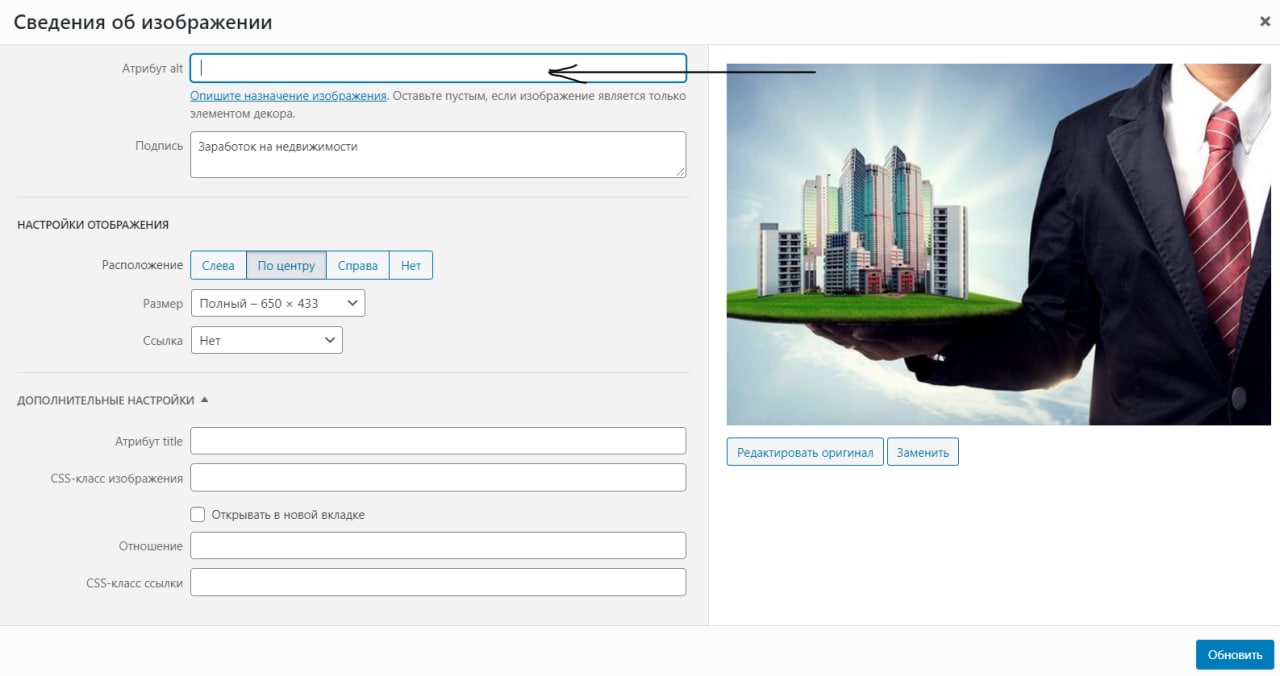Choose Нет alignment option

411,265
